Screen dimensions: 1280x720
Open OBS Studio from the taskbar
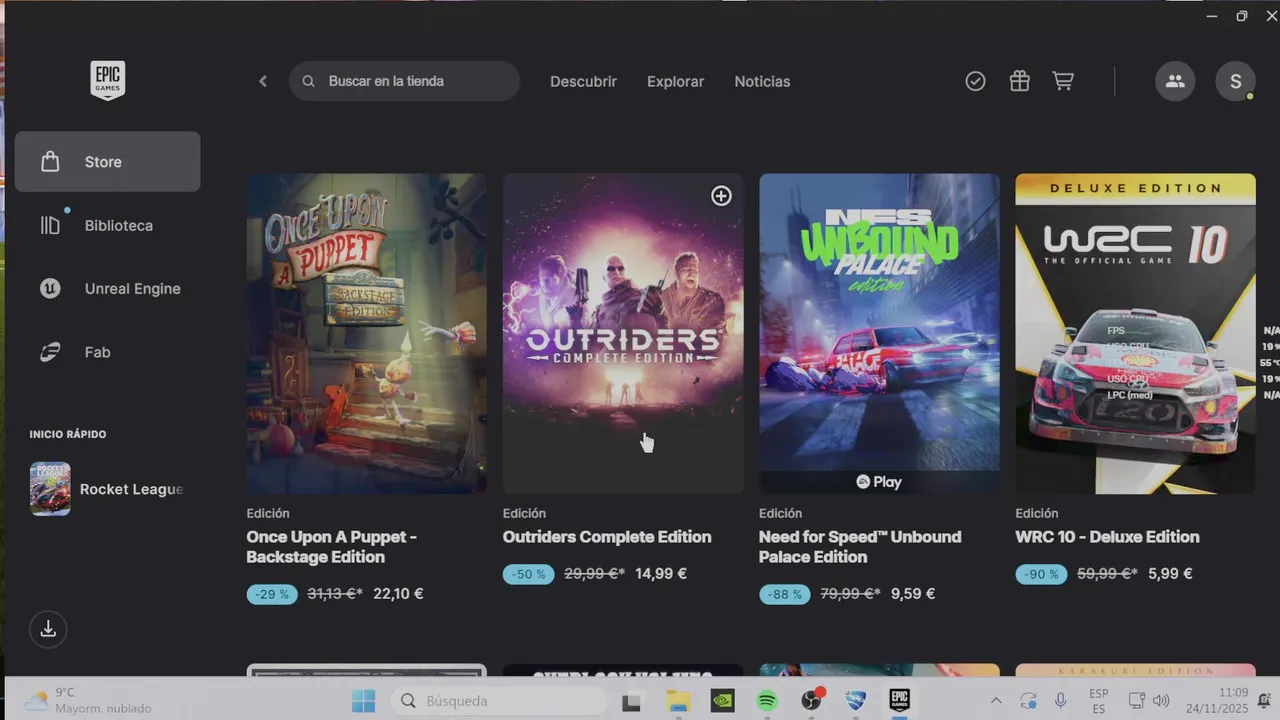click(811, 701)
